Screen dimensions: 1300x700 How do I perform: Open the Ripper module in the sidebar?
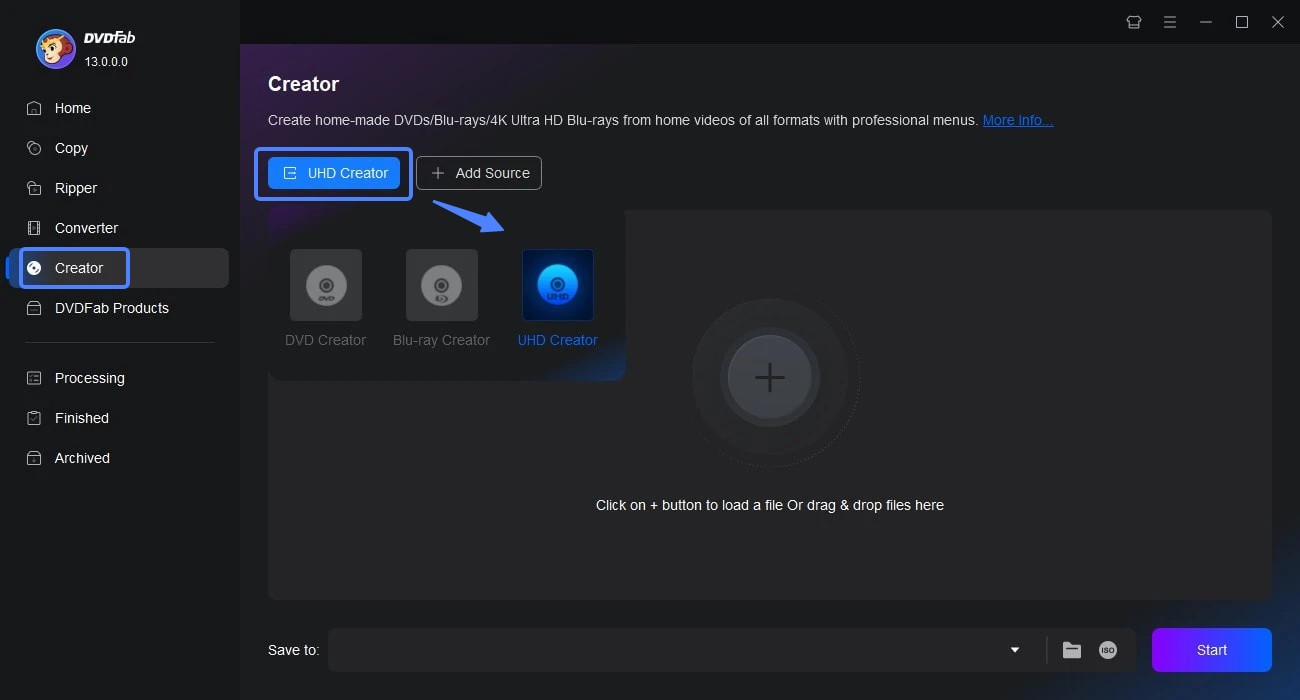pos(75,188)
